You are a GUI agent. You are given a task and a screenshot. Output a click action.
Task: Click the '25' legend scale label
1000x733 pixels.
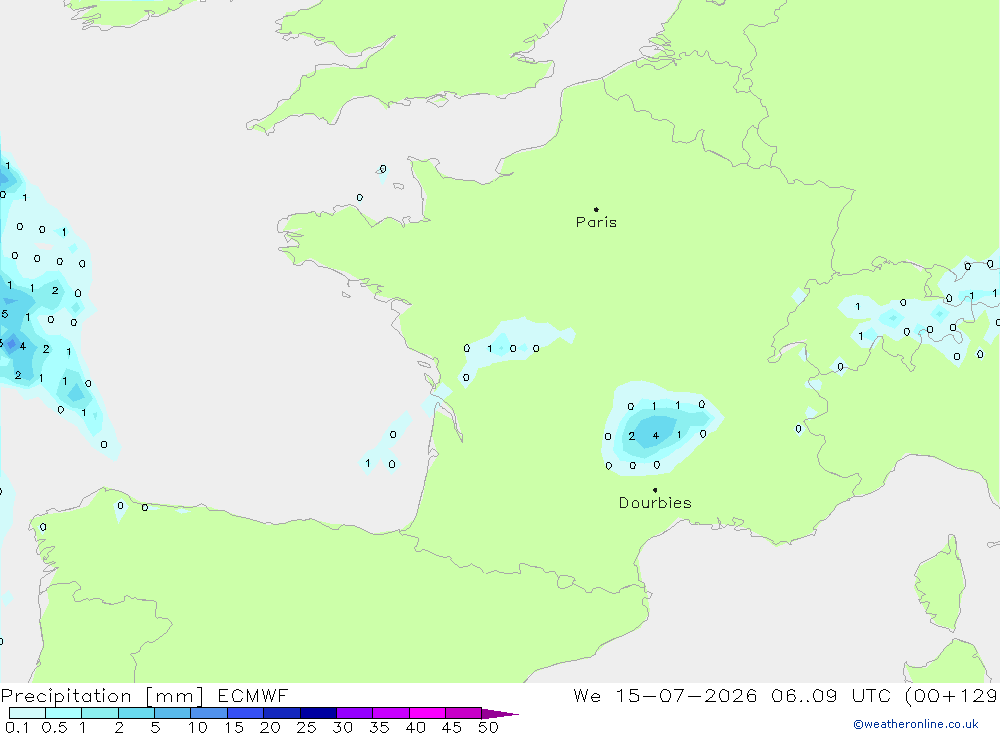[x=306, y=727]
